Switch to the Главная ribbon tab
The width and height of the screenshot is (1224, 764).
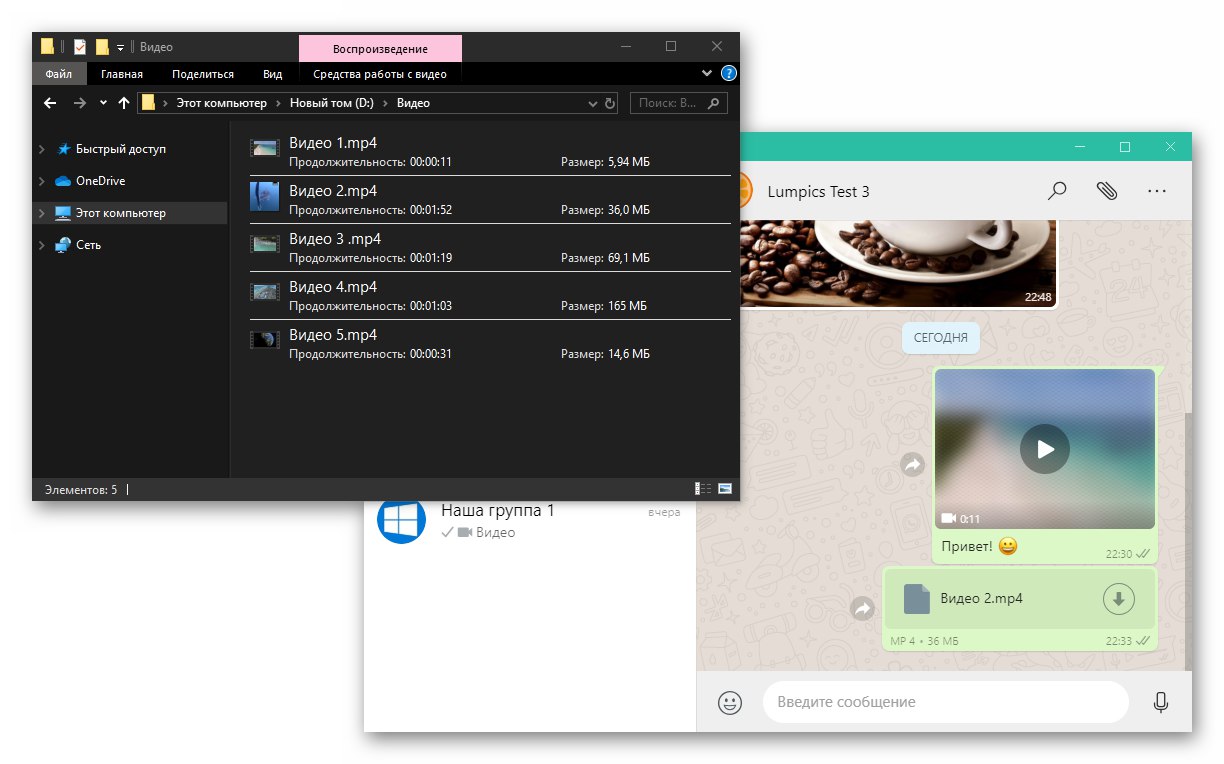point(122,74)
